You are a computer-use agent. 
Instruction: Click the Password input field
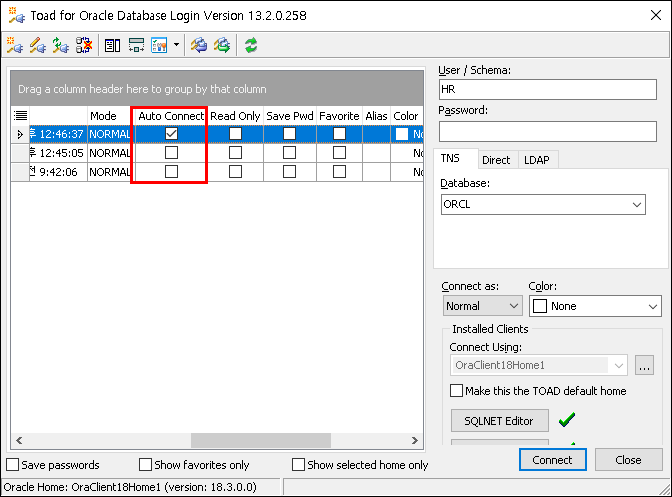pos(548,131)
